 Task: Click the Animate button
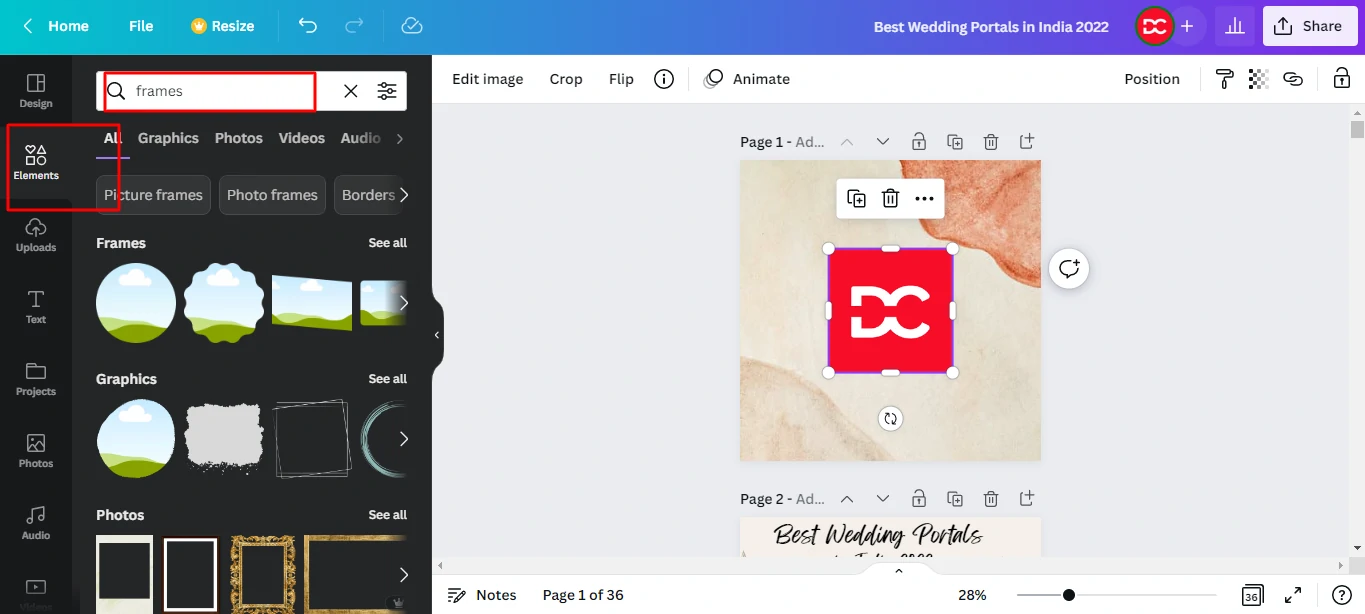click(747, 79)
